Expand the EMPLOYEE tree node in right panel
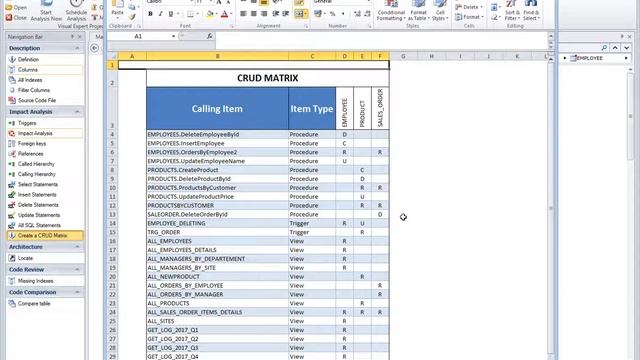Screen dimensions: 640x360 tap(565, 58)
